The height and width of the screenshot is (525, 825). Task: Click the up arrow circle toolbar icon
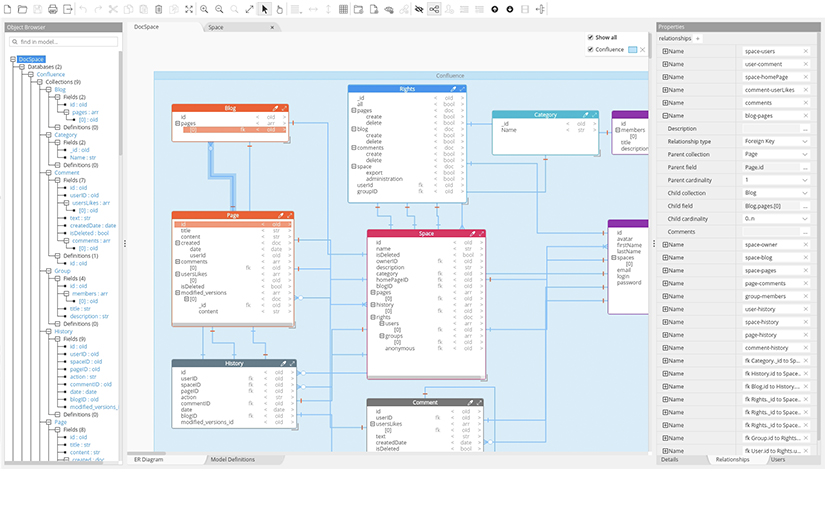click(495, 9)
